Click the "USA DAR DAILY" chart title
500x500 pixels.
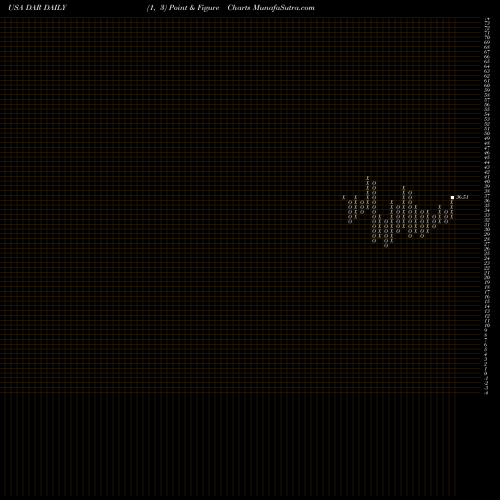(38, 8)
